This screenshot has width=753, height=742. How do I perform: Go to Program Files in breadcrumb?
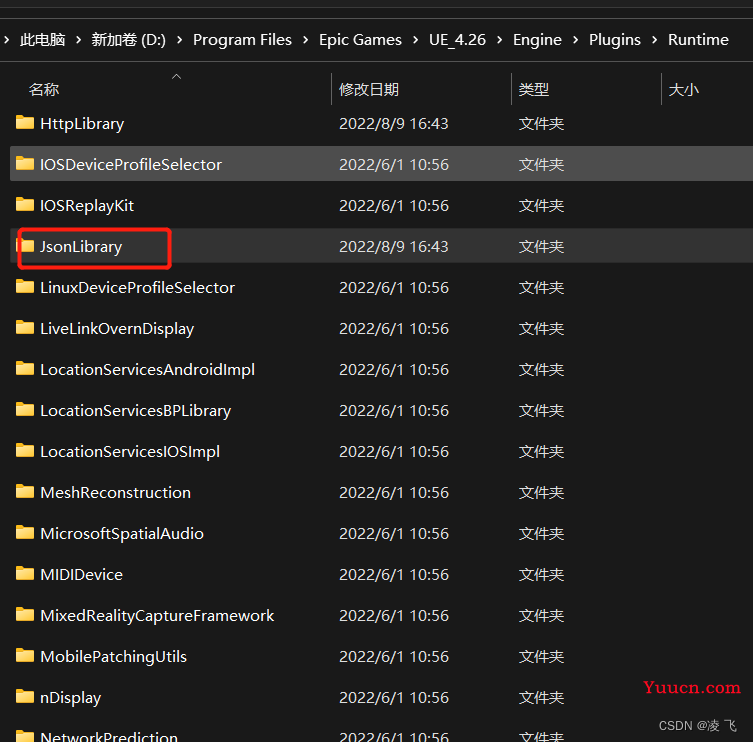click(x=242, y=39)
